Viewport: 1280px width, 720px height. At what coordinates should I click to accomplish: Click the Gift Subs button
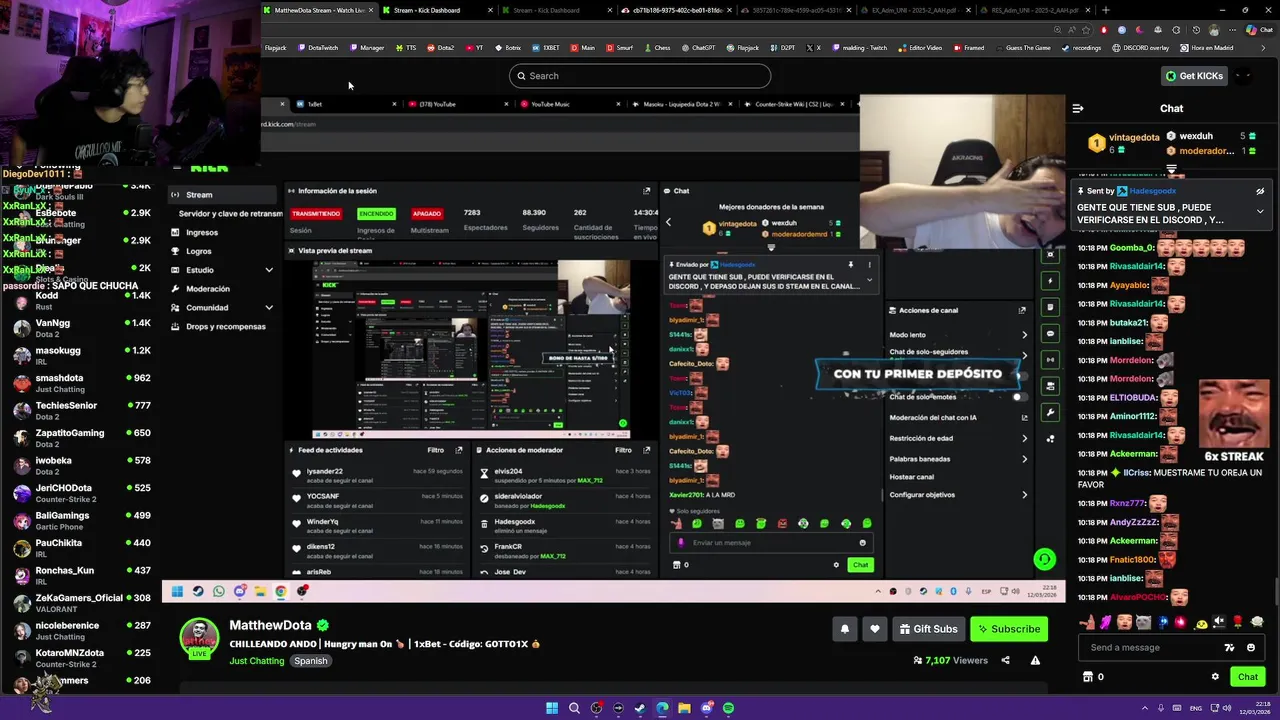tap(928, 629)
